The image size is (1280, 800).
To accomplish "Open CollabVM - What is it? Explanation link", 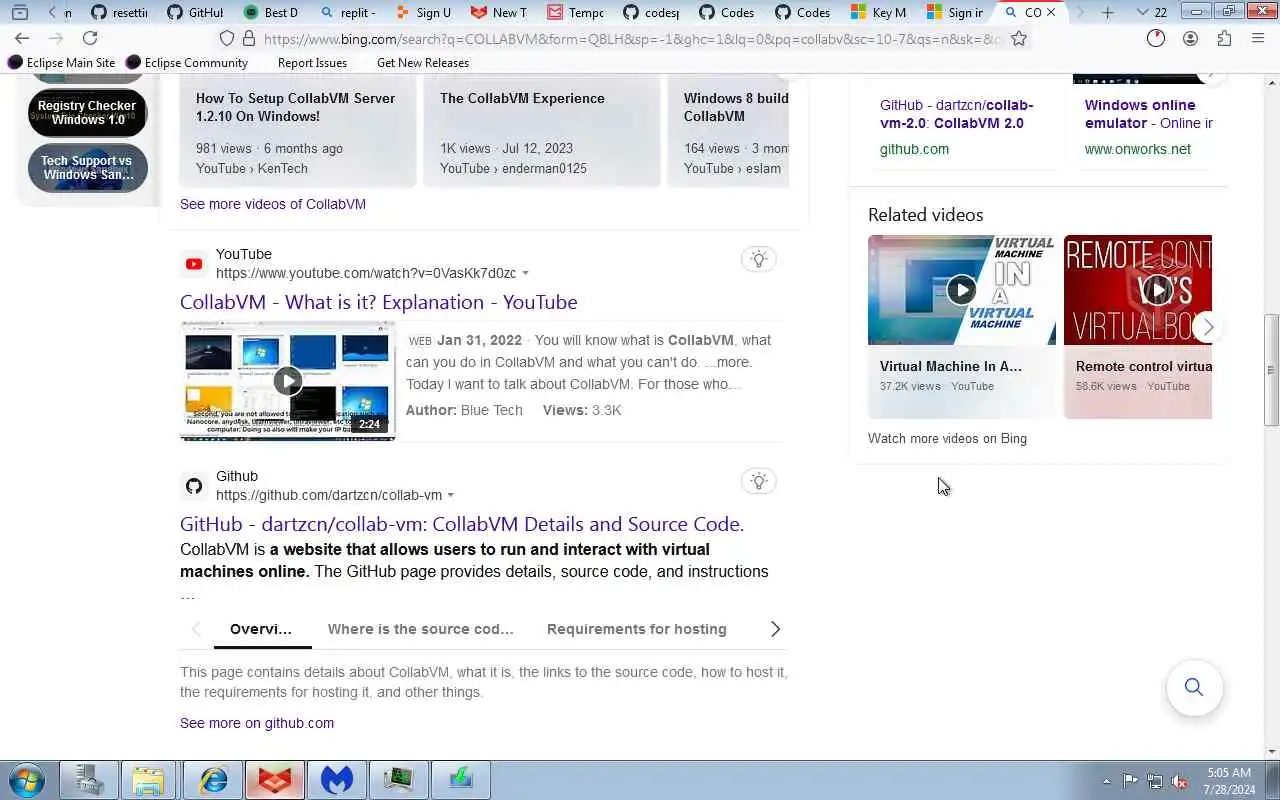I will click(378, 302).
